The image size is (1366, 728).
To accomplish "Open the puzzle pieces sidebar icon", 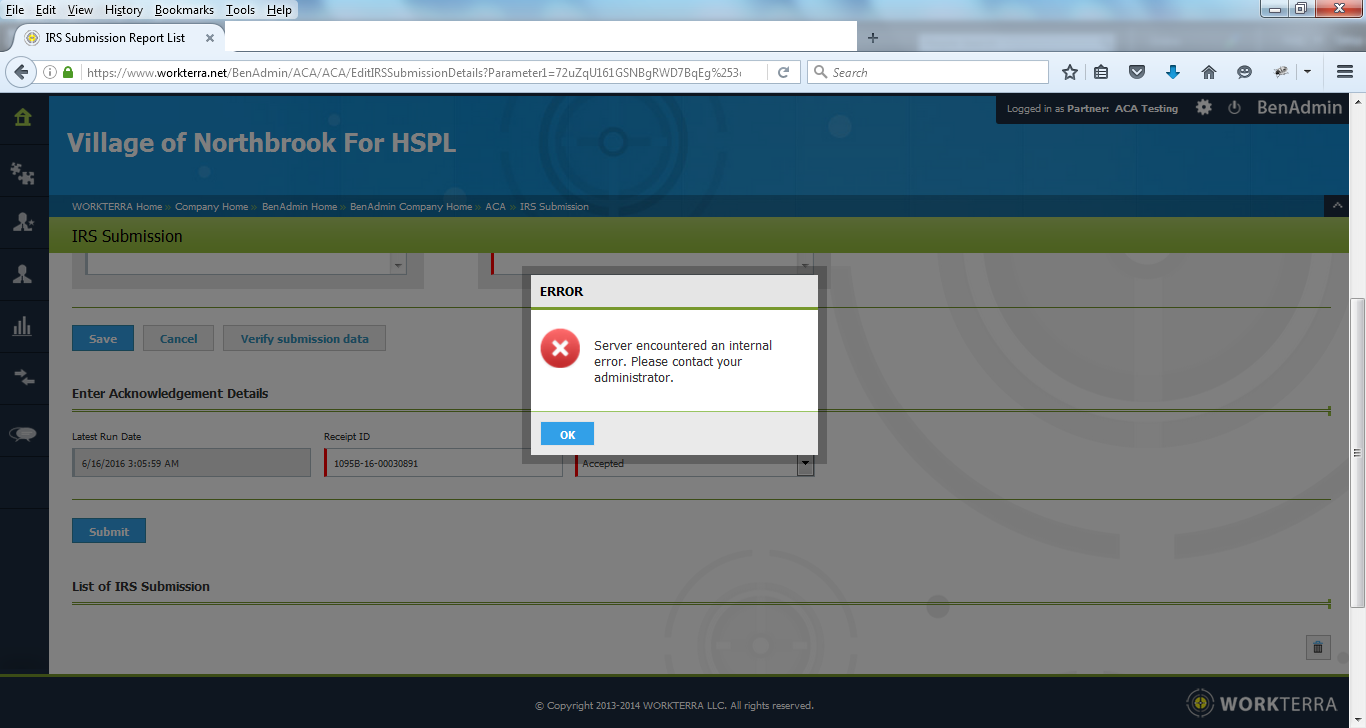I will (x=22, y=172).
